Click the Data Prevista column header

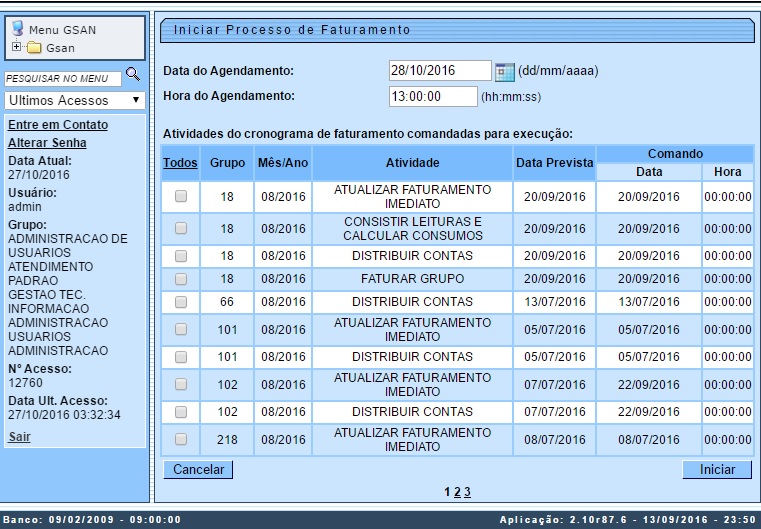tap(554, 163)
